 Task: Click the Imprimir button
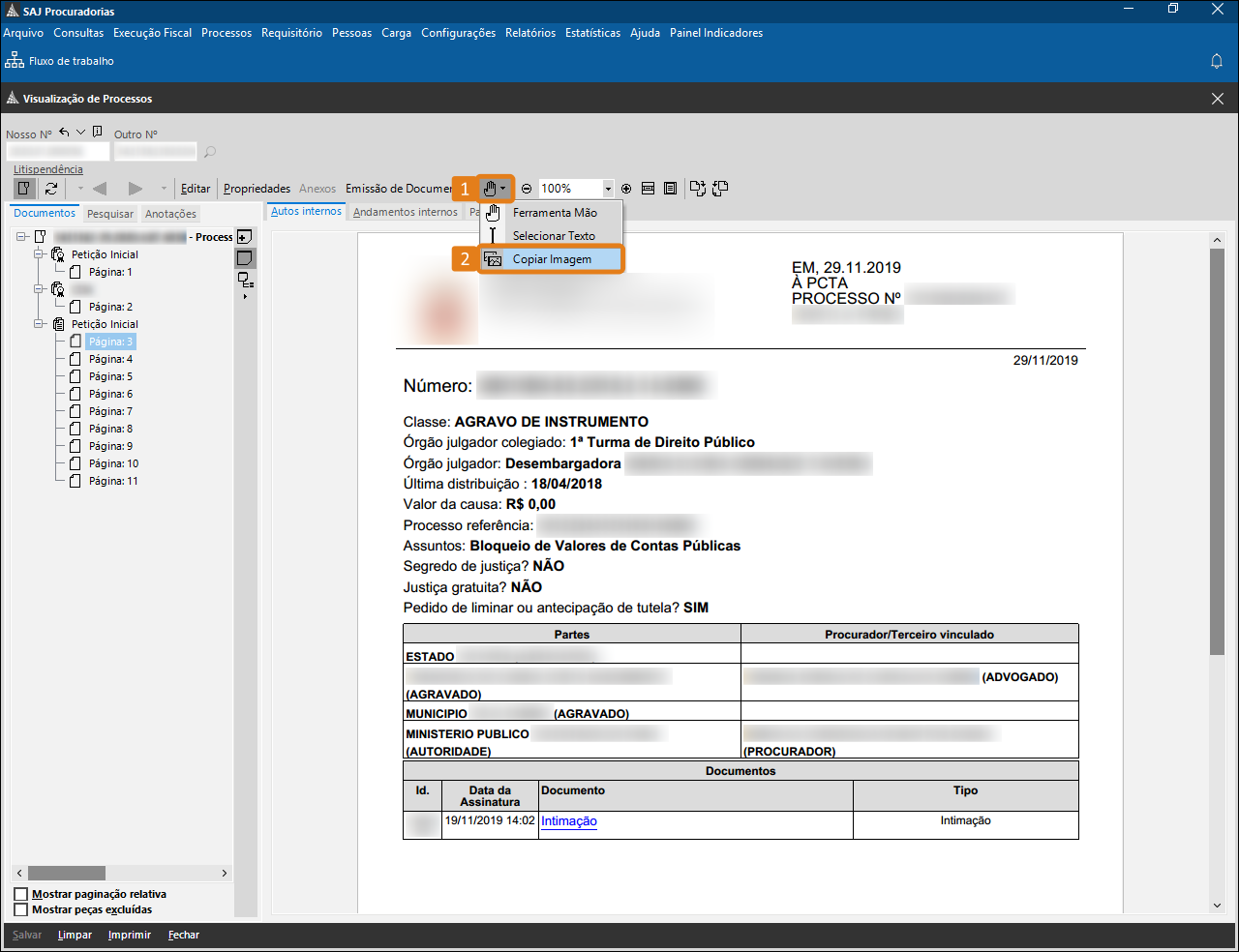point(129,935)
